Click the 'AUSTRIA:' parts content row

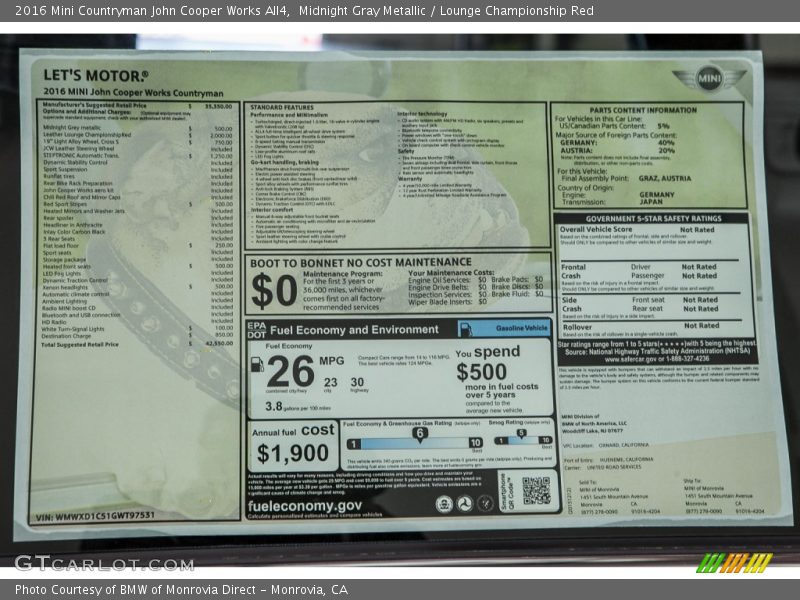[617, 151]
